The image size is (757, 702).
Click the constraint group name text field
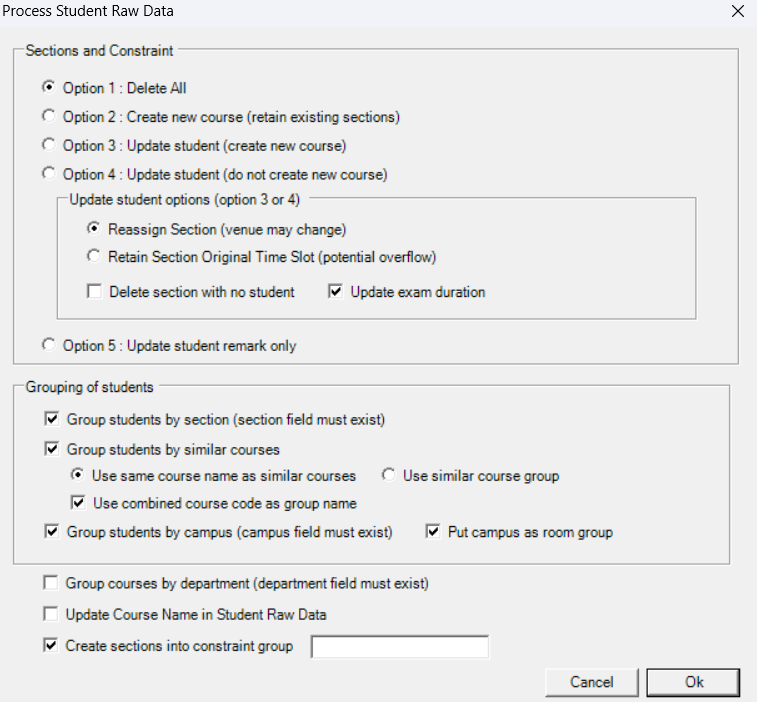pos(400,647)
